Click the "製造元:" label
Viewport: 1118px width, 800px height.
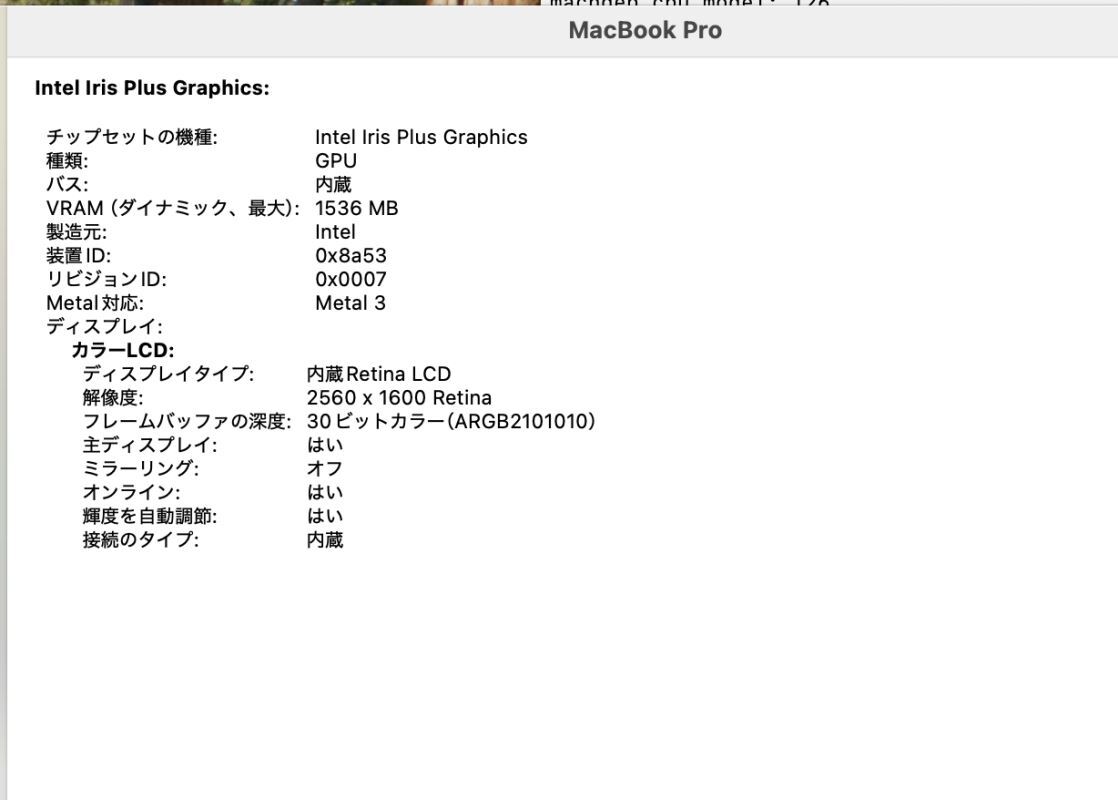pos(76,232)
